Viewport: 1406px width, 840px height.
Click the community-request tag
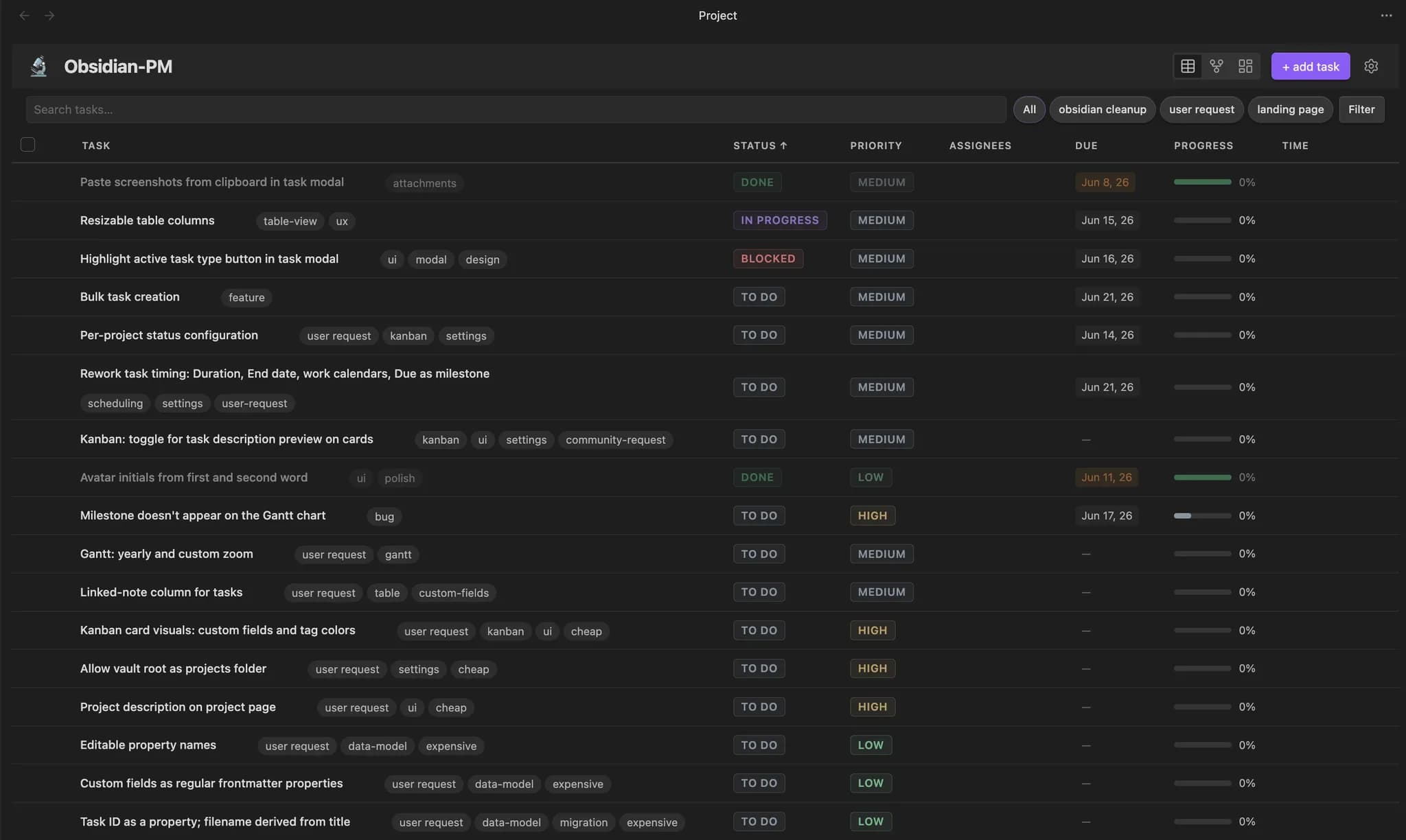click(x=615, y=440)
